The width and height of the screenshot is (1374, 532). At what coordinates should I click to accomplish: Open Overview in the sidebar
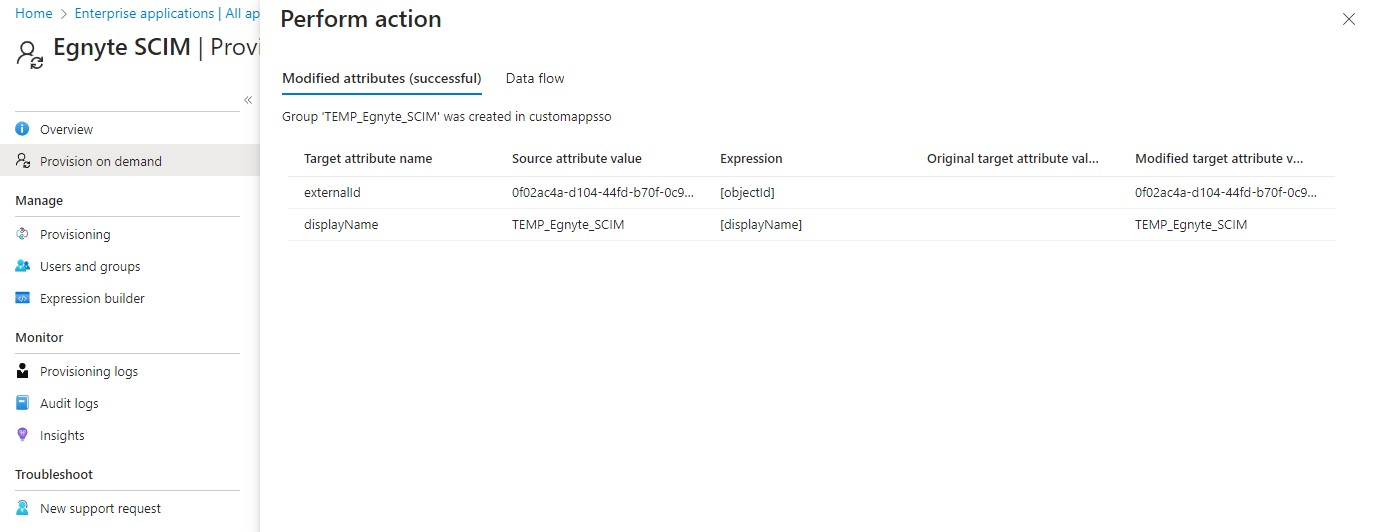click(66, 129)
